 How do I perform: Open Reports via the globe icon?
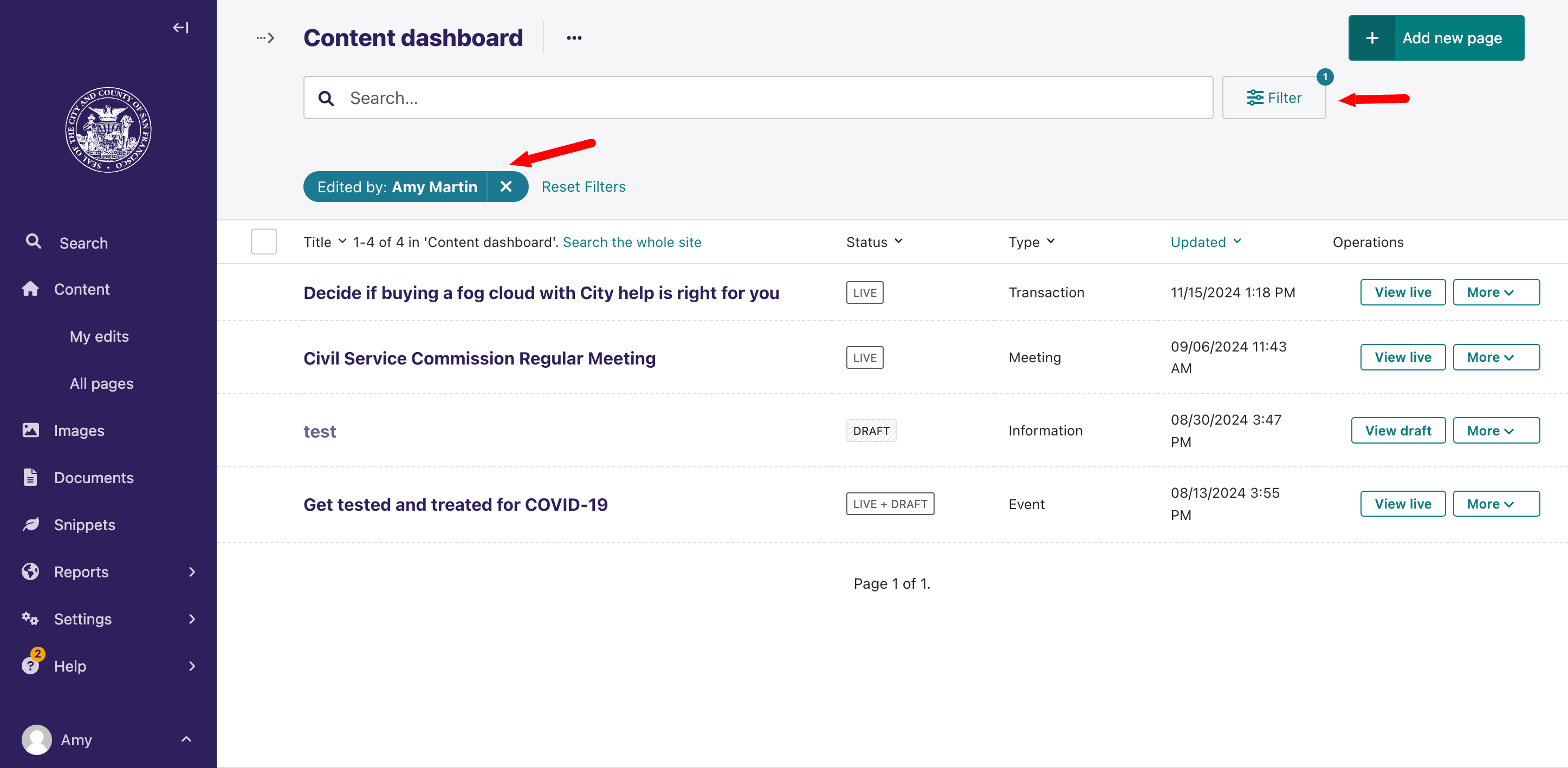[30, 571]
